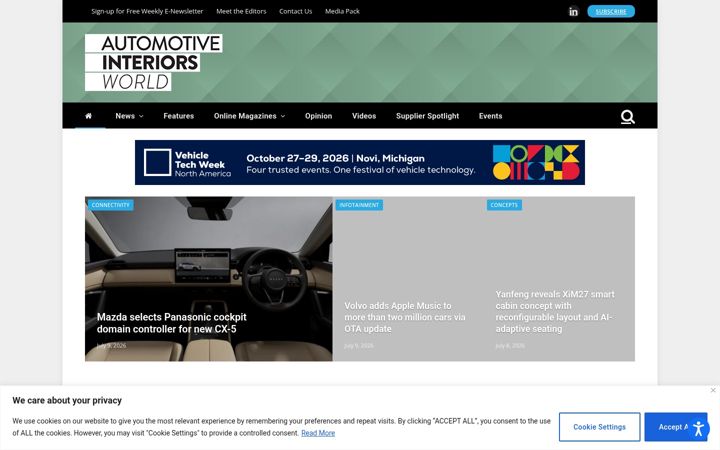The width and height of the screenshot is (720, 450).
Task: Select the Infotainment category tag
Action: [359, 205]
